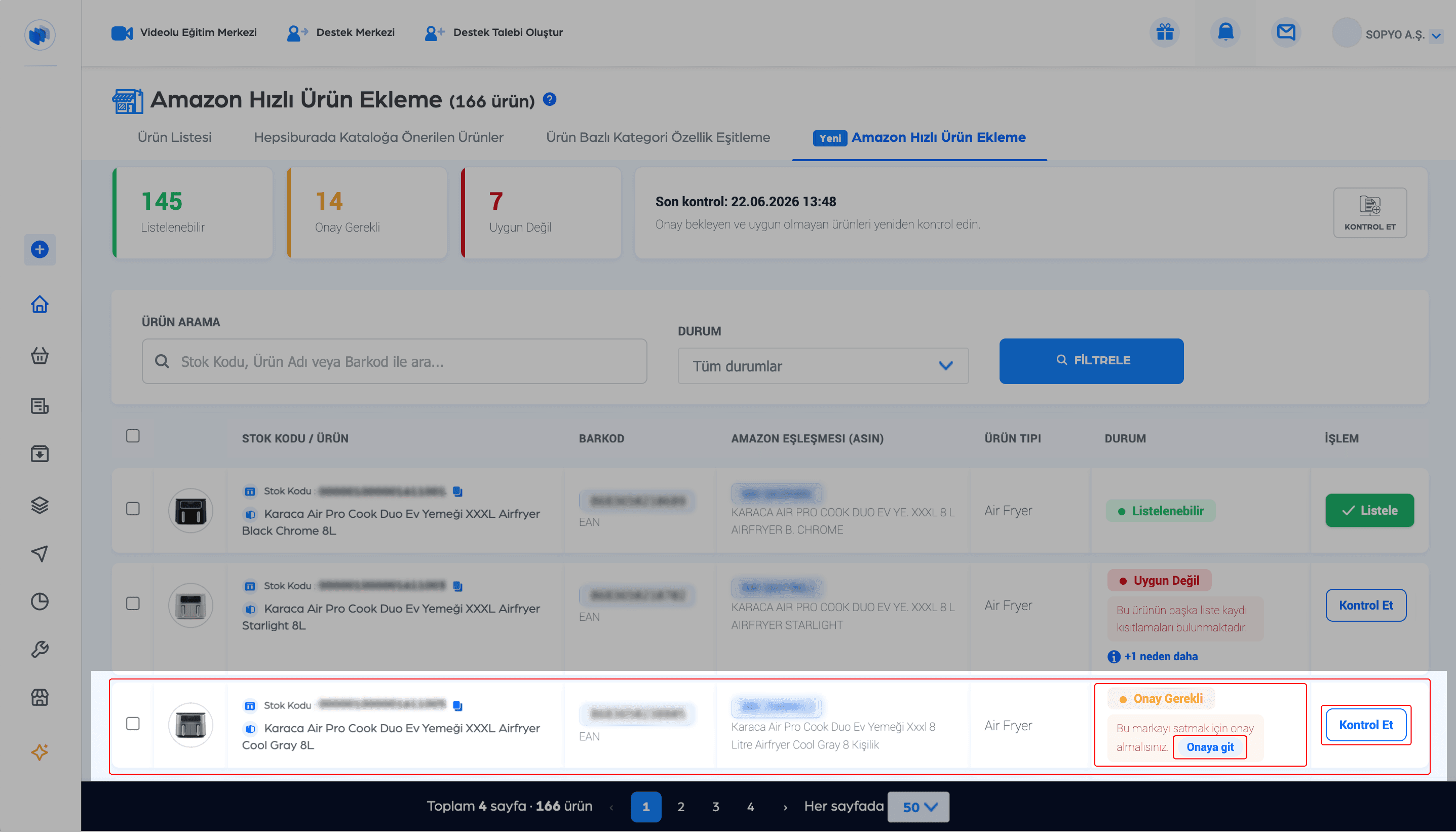Copy stock code of Cool Gray 8L airfryer
The height and width of the screenshot is (832, 1456).
coord(457,706)
